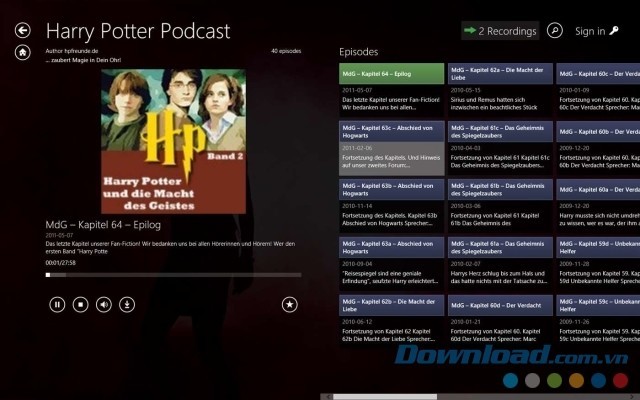Click the back arrow button
The width and height of the screenshot is (640, 400).
tap(22, 30)
